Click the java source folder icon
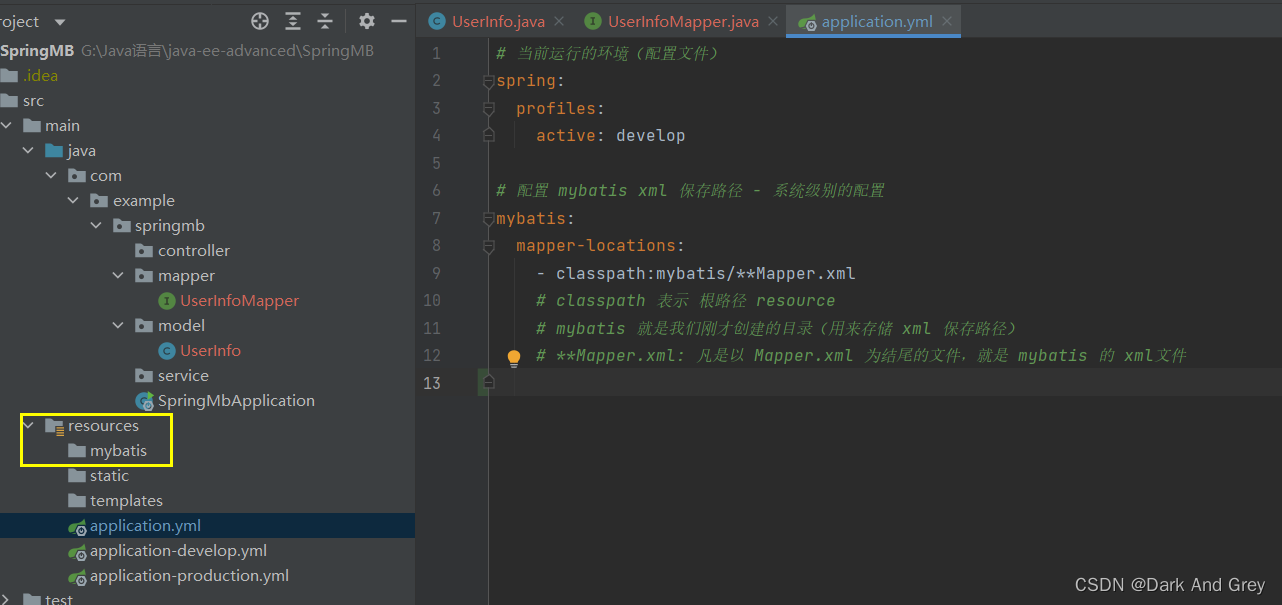This screenshot has width=1282, height=605. (54, 150)
